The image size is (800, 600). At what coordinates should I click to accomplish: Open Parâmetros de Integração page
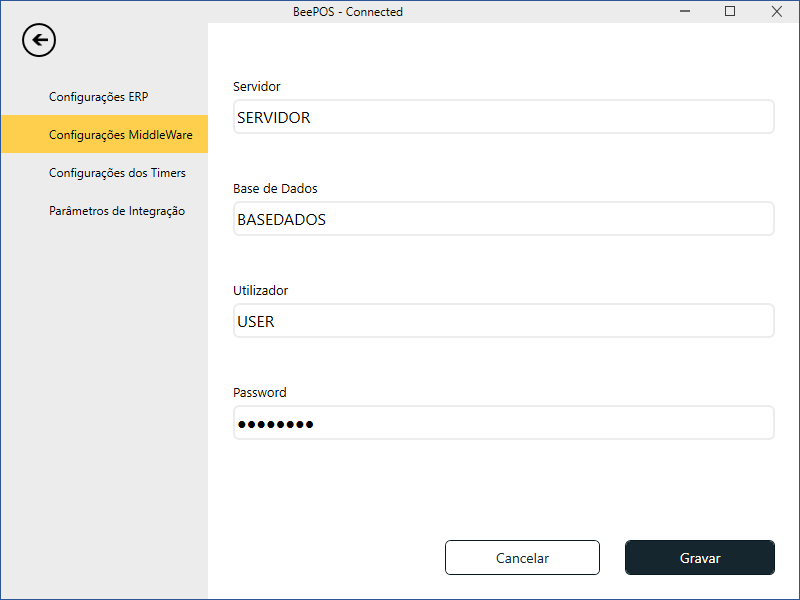116,211
